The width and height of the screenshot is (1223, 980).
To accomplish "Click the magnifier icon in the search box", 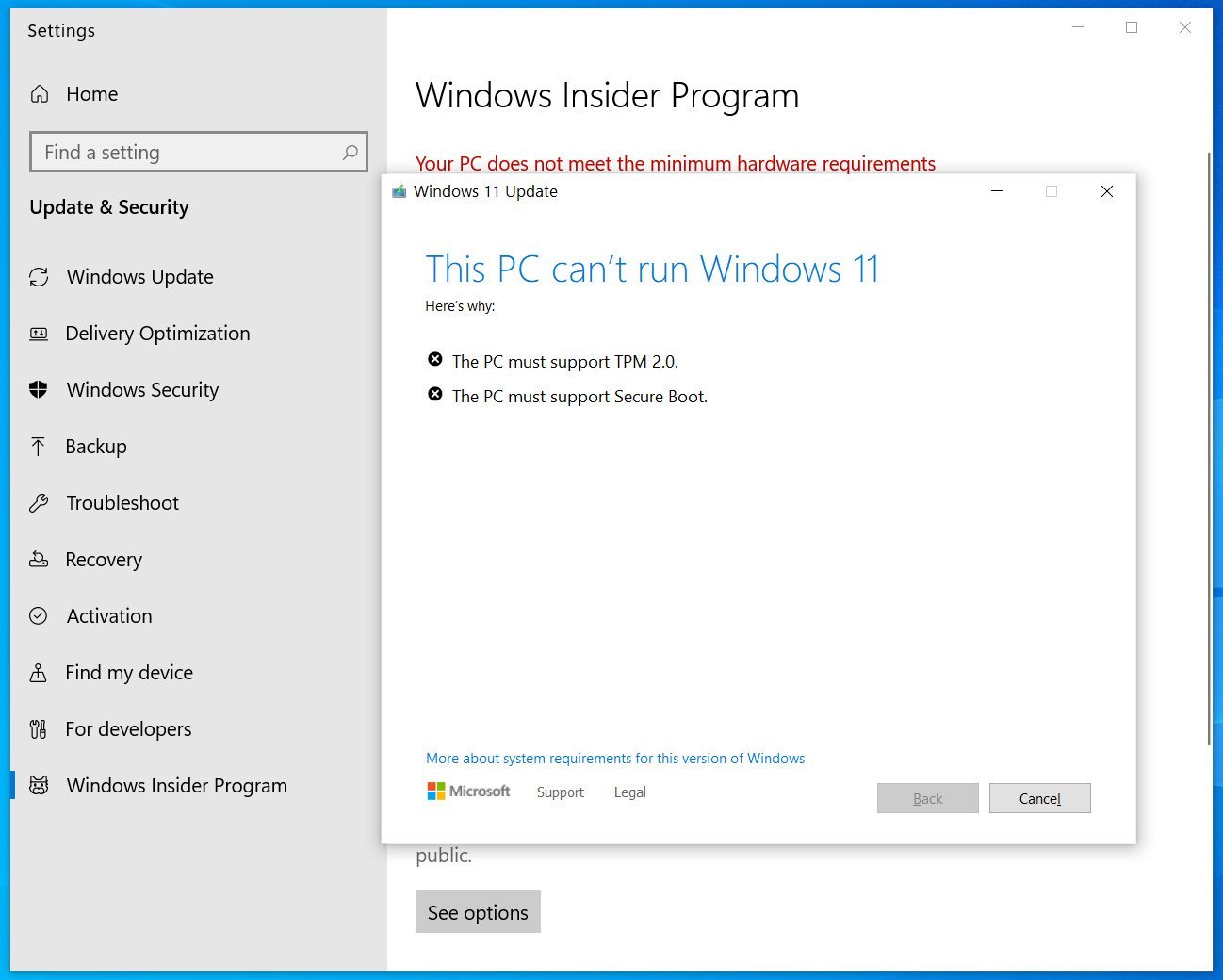I will pos(350,152).
